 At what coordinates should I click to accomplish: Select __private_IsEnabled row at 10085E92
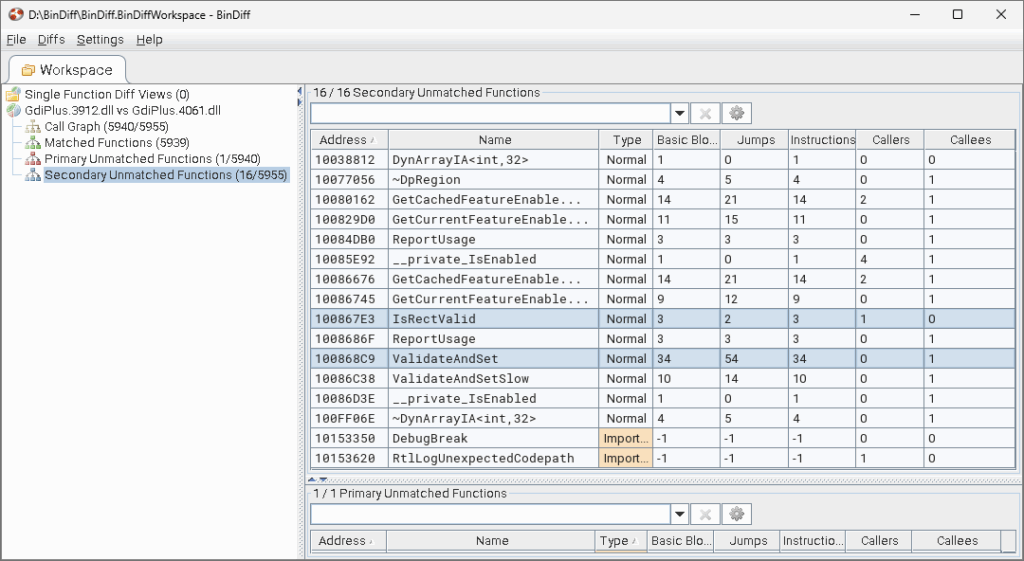pyautogui.click(x=663, y=259)
